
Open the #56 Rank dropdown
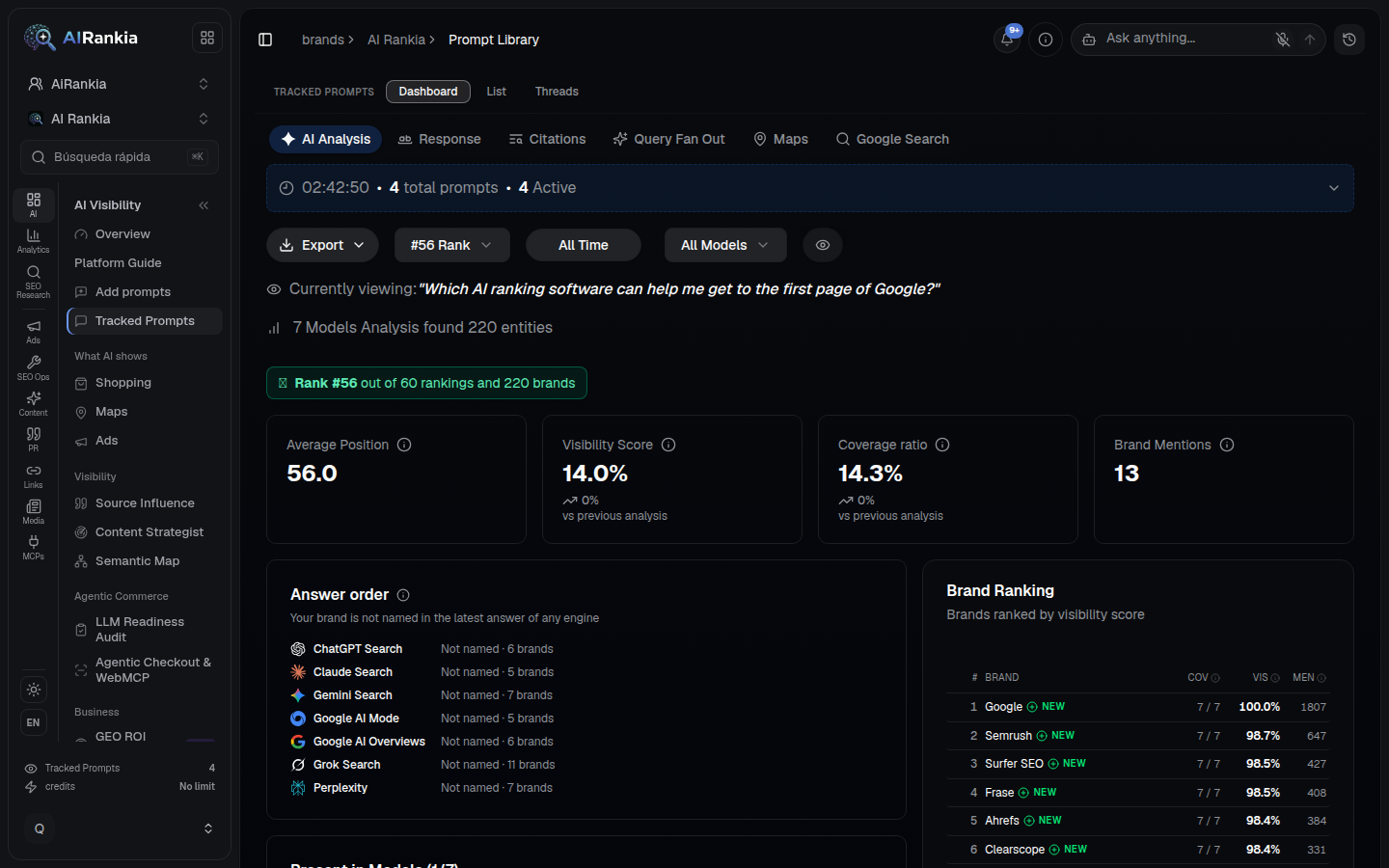(x=451, y=245)
